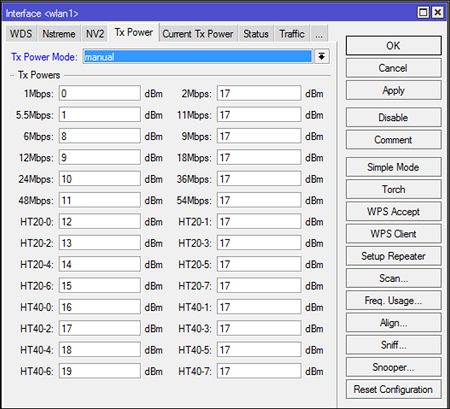The height and width of the screenshot is (409, 450).
Task: Open the Freq. Usage tool
Action: [x=393, y=300]
